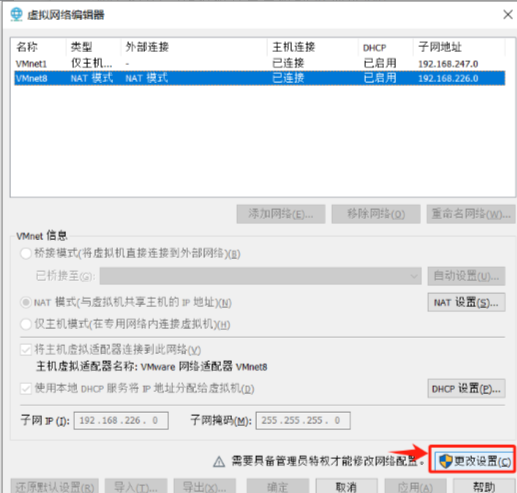The width and height of the screenshot is (517, 493).
Task: Select the VMnet1 network row
Action: (x=259, y=63)
